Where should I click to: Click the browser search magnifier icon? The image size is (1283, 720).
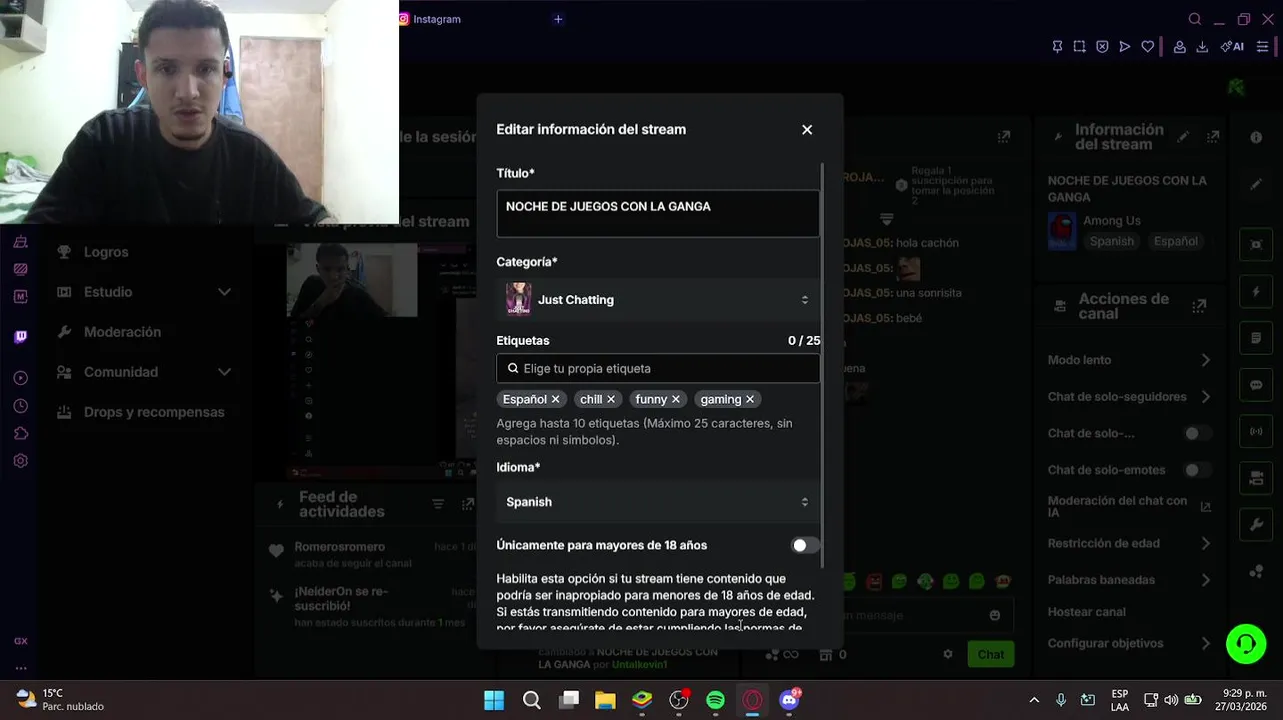click(x=1195, y=19)
